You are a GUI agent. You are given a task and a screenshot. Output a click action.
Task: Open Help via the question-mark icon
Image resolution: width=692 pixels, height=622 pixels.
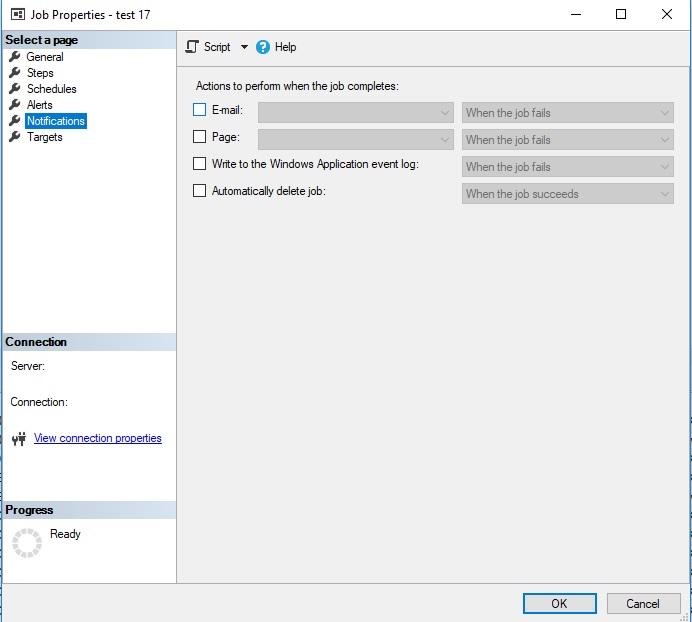click(x=263, y=47)
